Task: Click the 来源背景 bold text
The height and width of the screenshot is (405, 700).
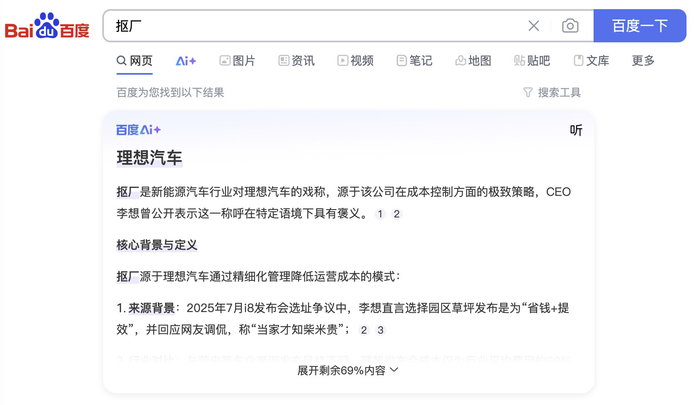Action: pyautogui.click(x=151, y=308)
